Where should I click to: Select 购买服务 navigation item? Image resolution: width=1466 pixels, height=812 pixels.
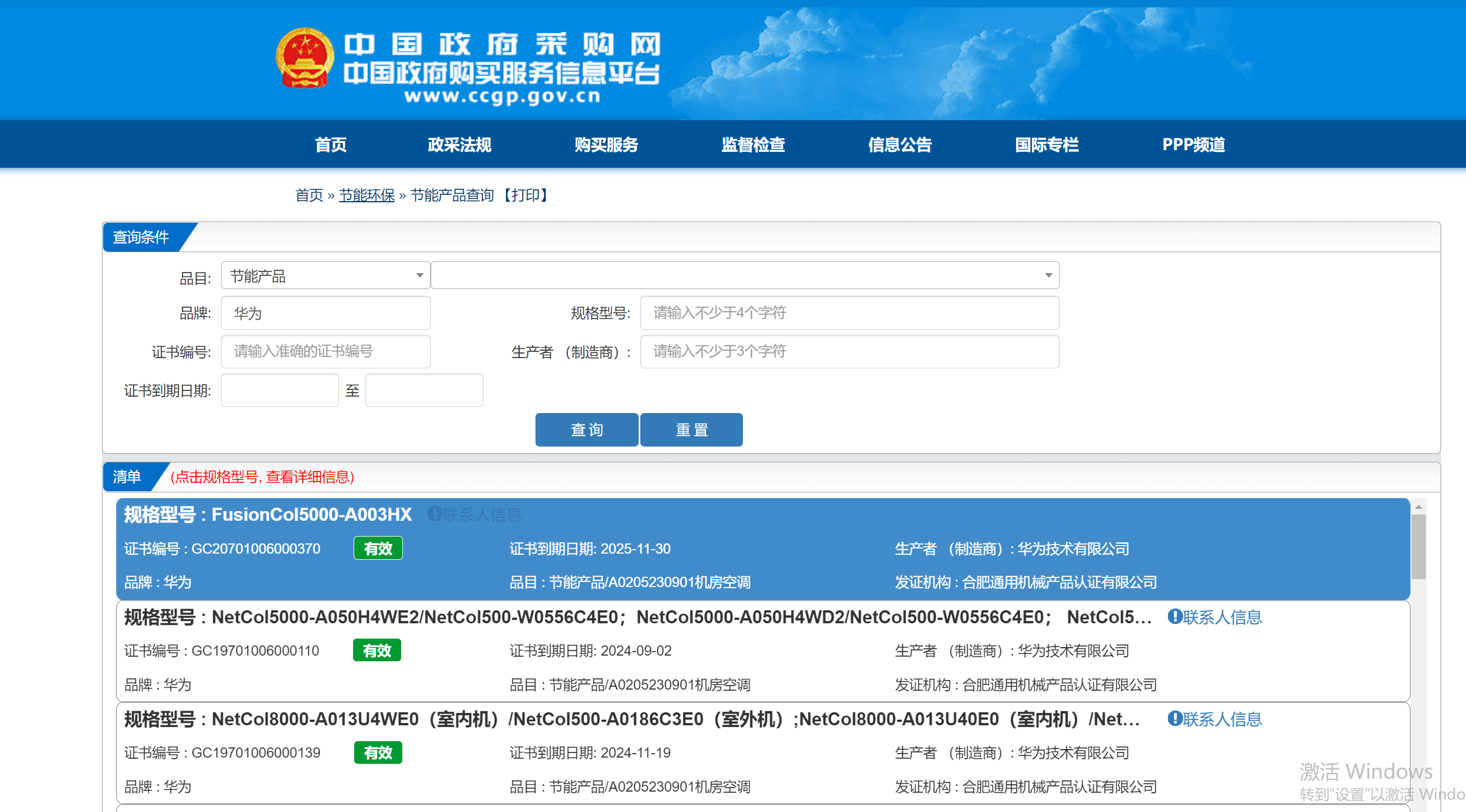click(606, 144)
